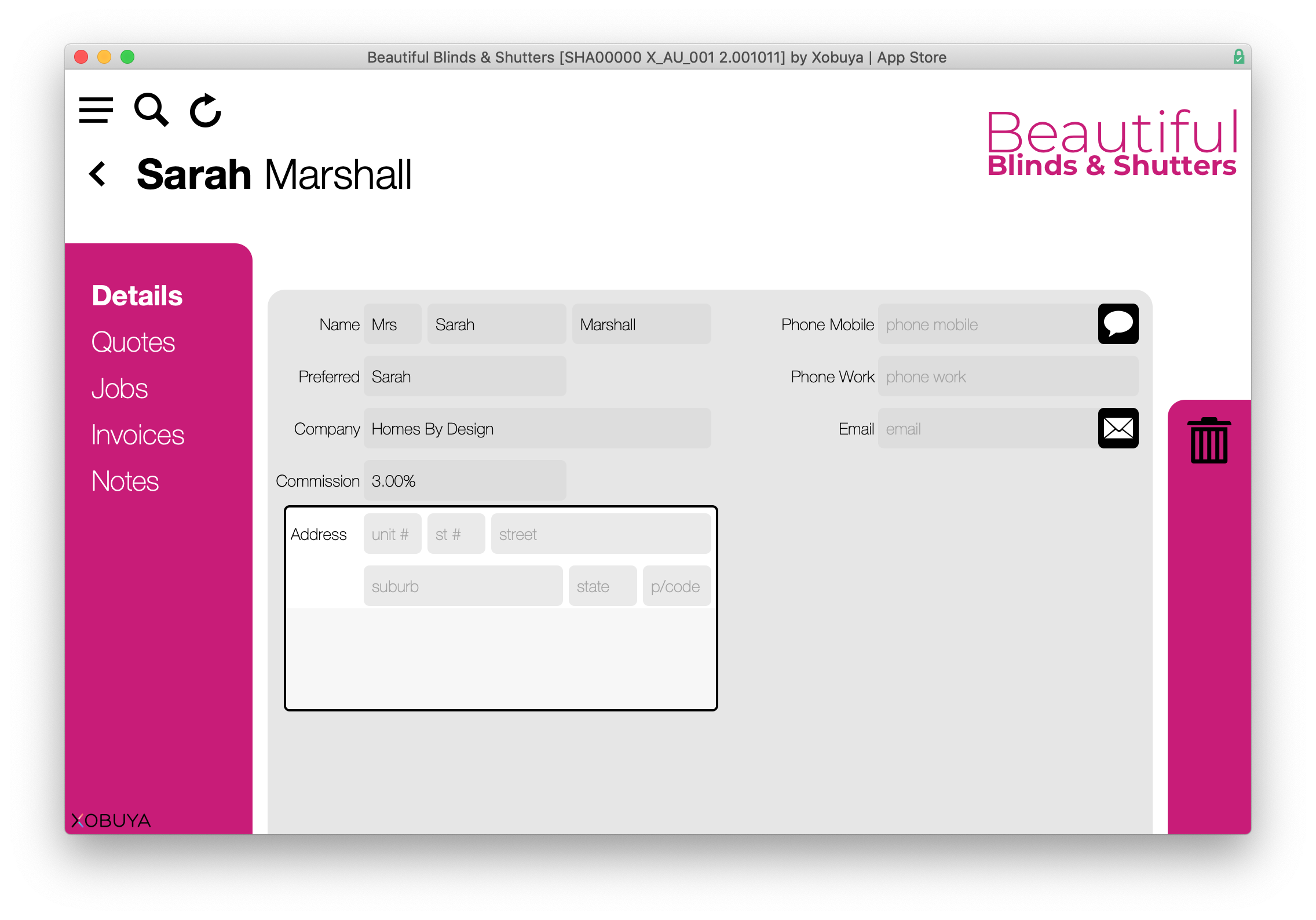Focus the st # address field

coord(456,534)
